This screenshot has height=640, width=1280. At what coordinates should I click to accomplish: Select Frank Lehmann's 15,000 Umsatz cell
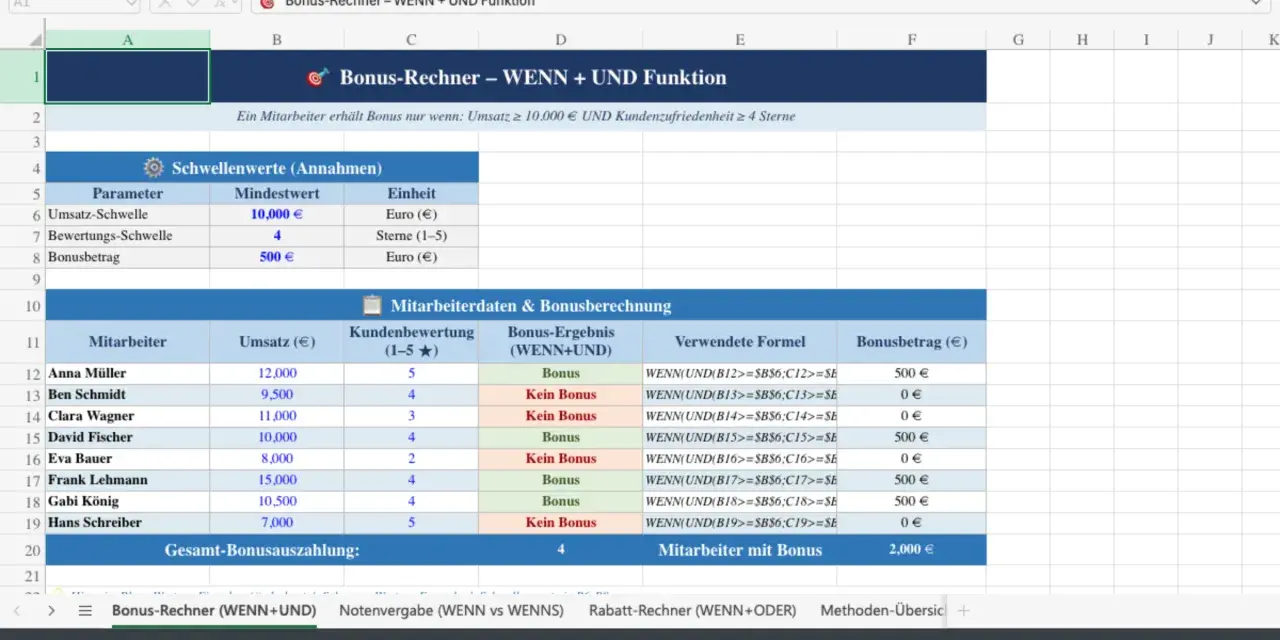pos(277,480)
